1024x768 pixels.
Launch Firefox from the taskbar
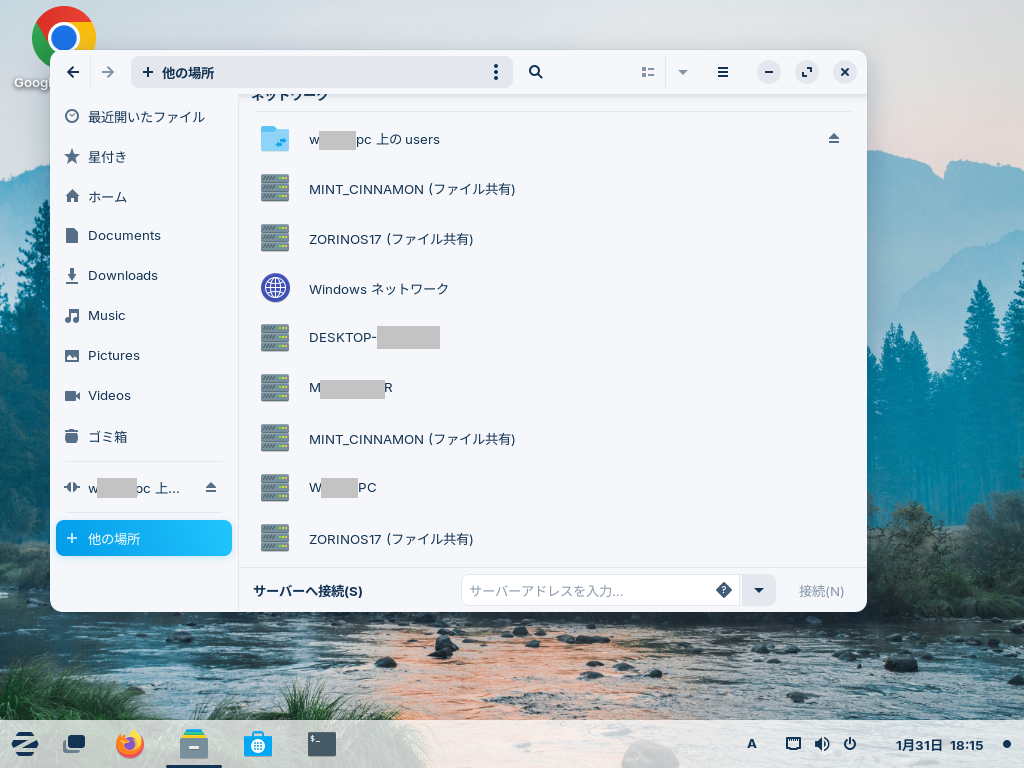[x=130, y=745]
